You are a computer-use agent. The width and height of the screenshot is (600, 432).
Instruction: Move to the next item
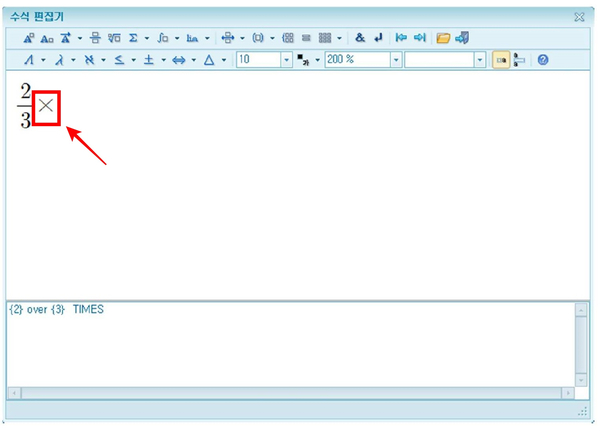420,37
